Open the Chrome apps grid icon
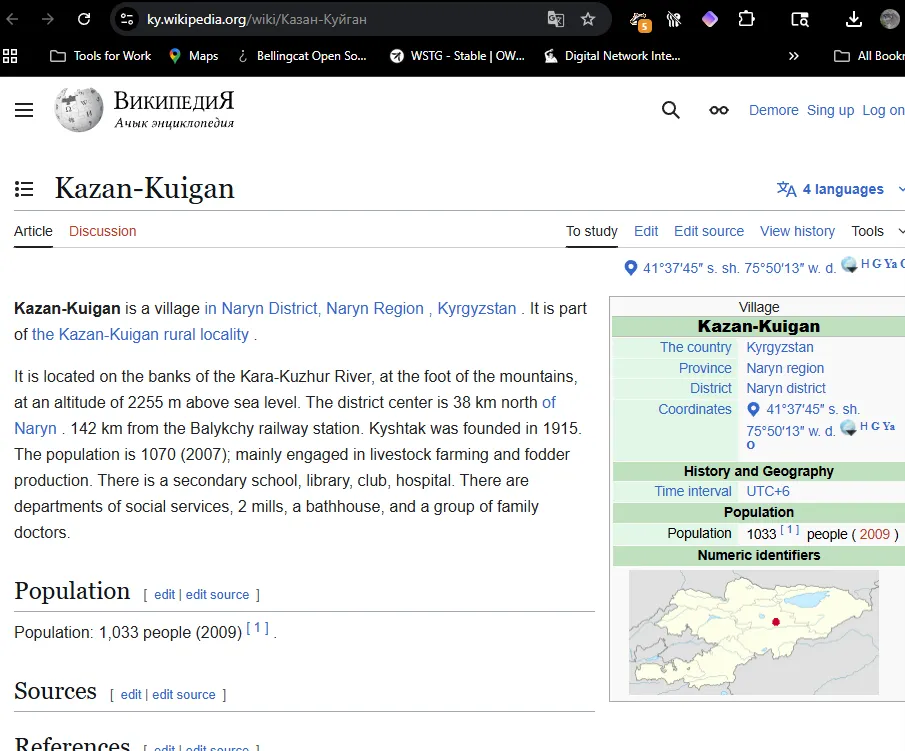 pos(10,56)
